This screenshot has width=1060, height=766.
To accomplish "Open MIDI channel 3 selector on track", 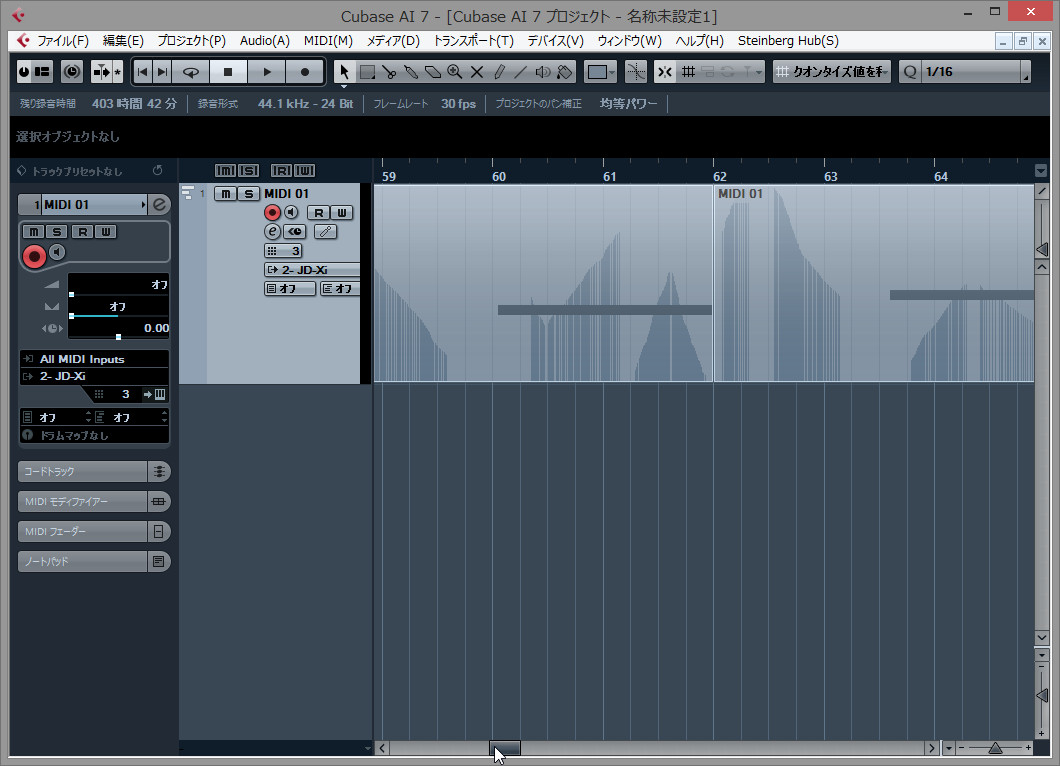I will [283, 251].
